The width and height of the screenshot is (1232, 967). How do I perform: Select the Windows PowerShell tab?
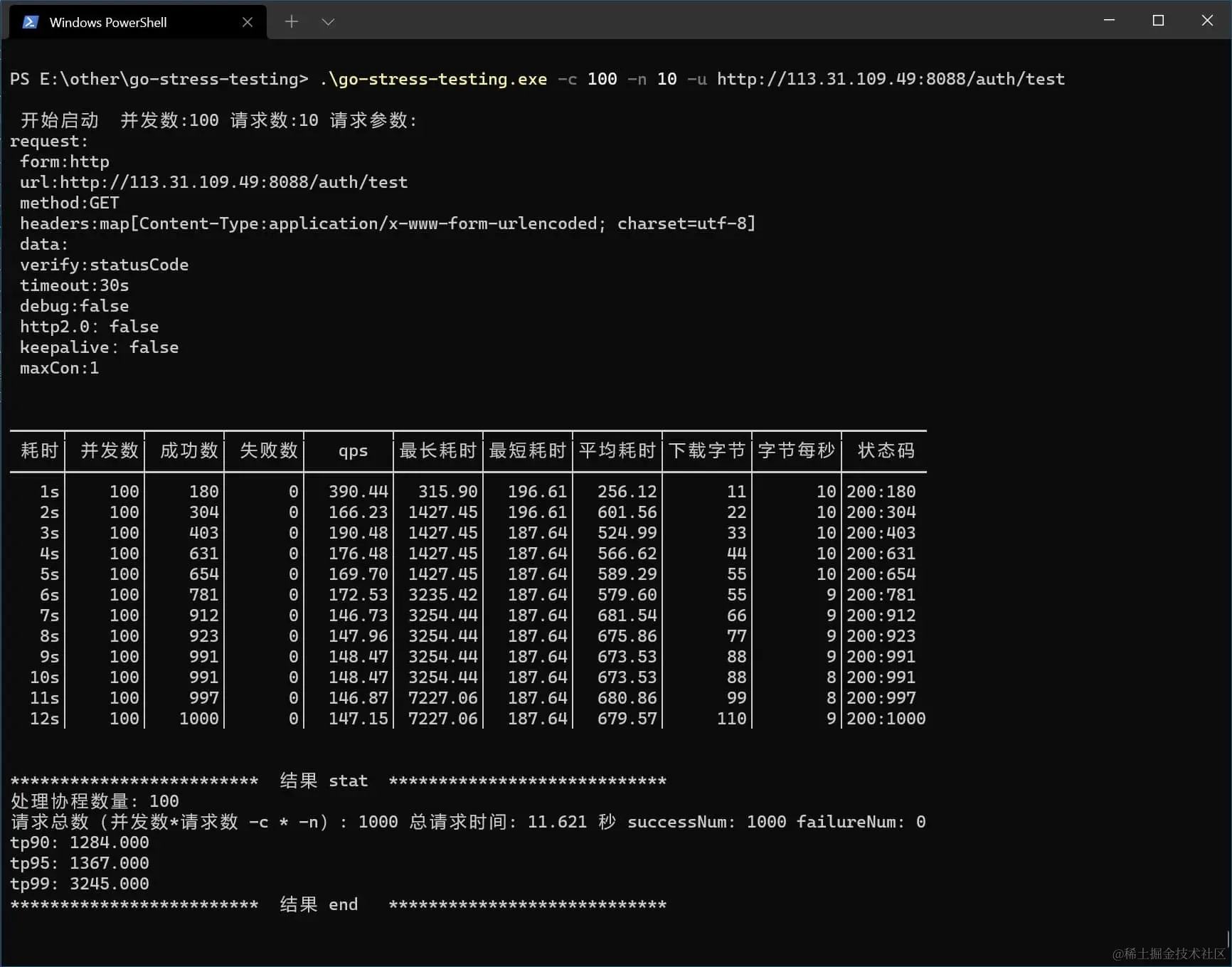coord(138,22)
